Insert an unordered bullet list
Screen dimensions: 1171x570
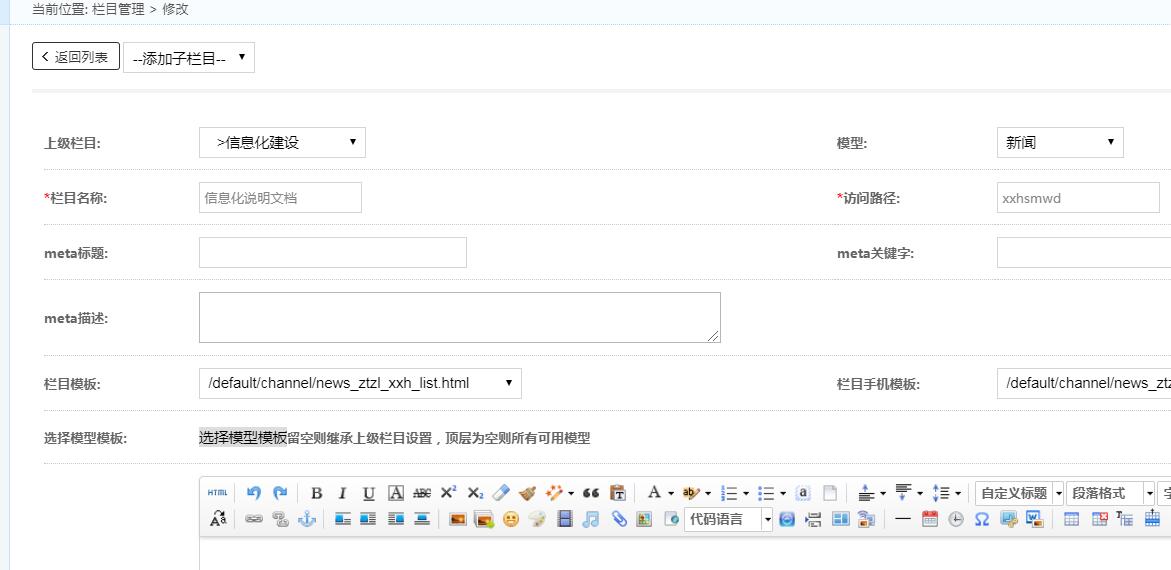pyautogui.click(x=766, y=493)
